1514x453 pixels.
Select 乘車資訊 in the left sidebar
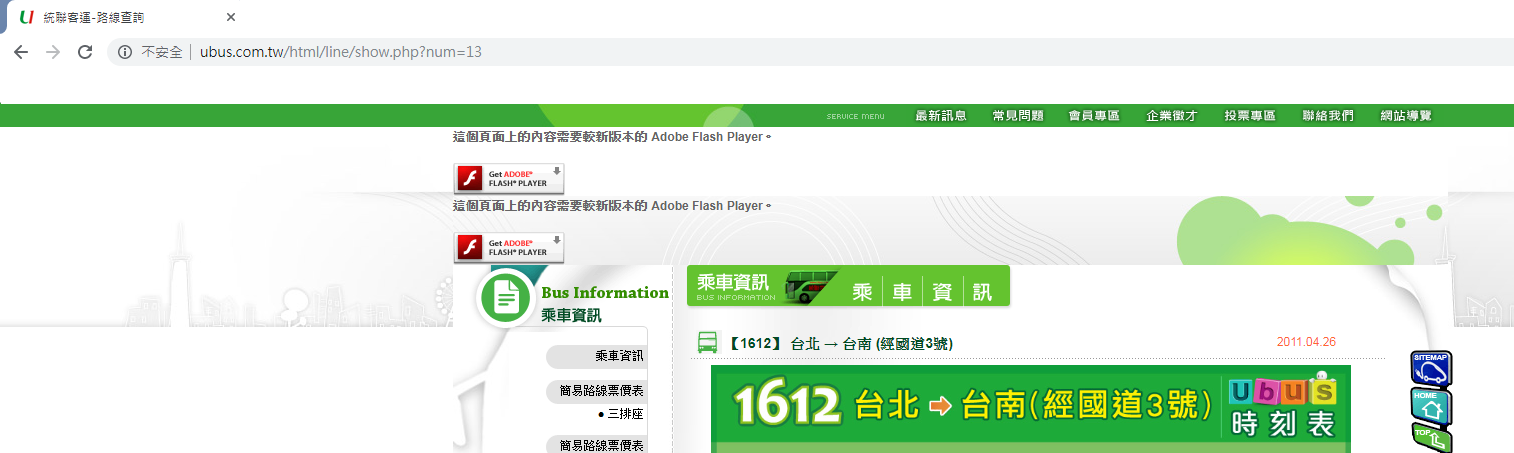coord(597,357)
